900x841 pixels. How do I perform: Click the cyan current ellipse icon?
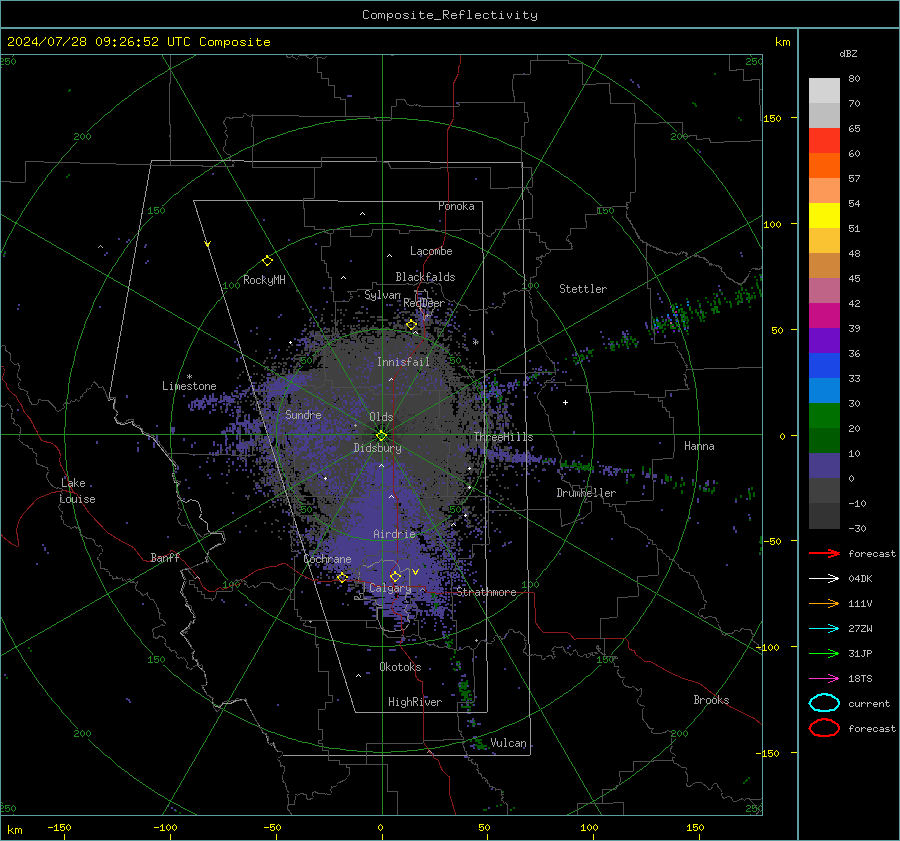pos(824,703)
